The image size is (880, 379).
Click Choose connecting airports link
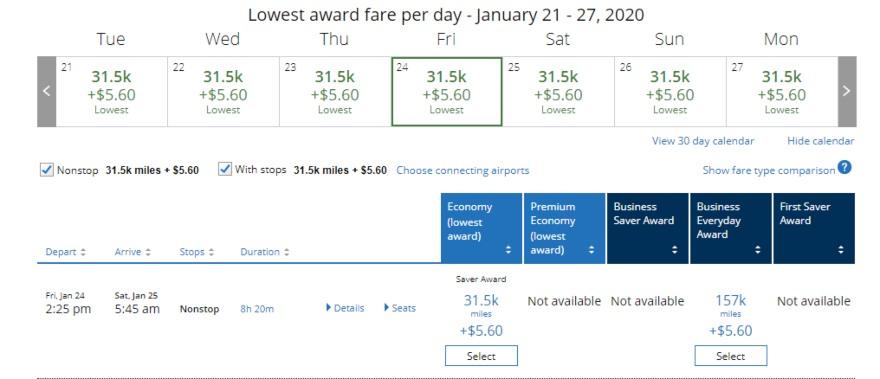pyautogui.click(x=462, y=170)
